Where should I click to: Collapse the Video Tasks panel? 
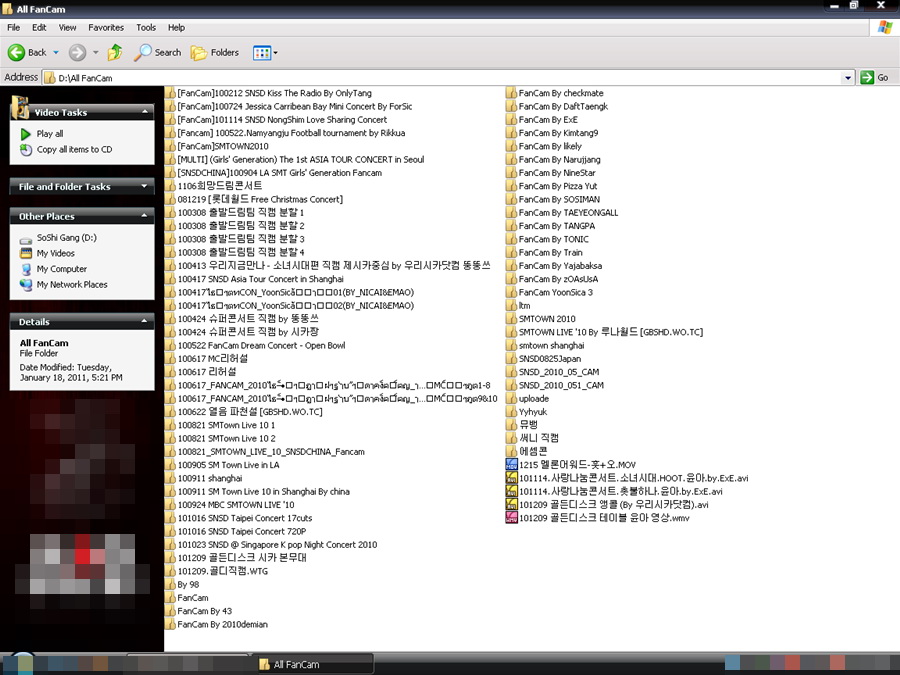point(145,112)
